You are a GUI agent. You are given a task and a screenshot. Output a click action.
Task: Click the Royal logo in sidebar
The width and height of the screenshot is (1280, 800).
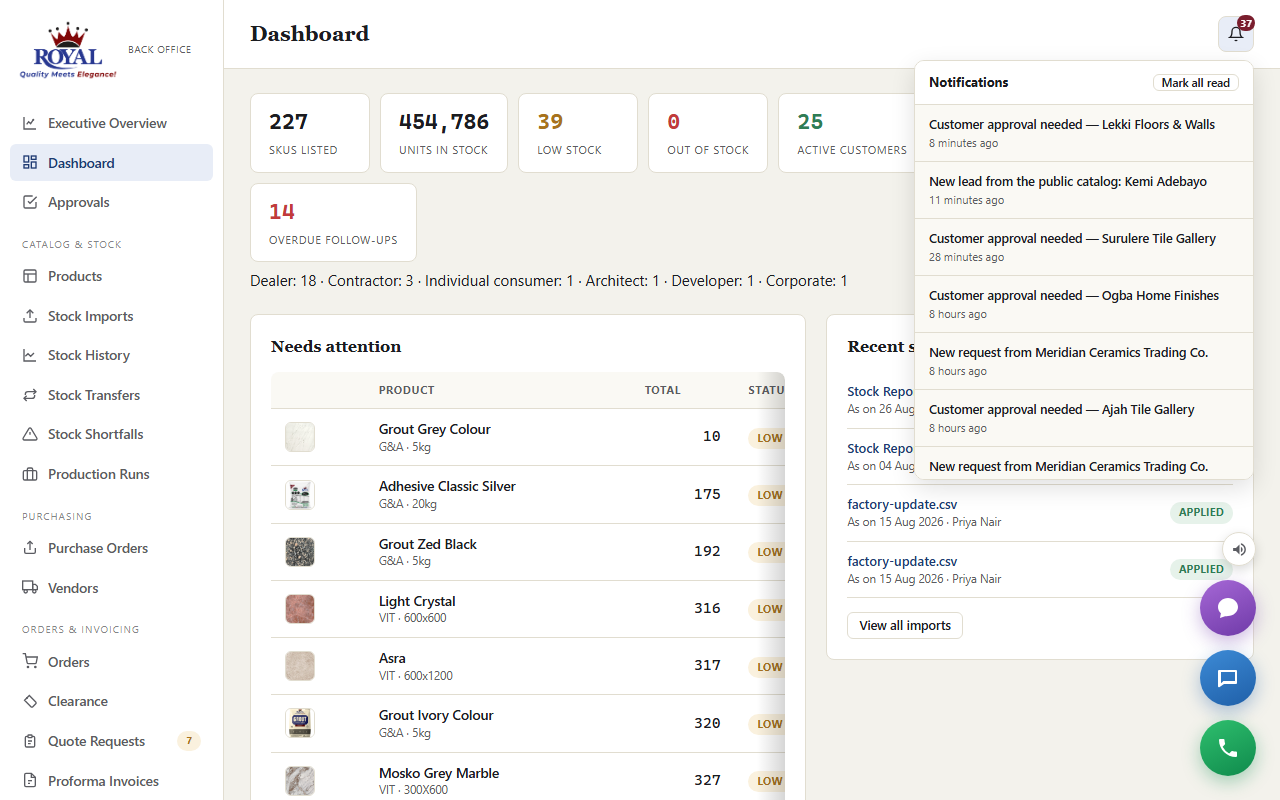click(x=68, y=50)
